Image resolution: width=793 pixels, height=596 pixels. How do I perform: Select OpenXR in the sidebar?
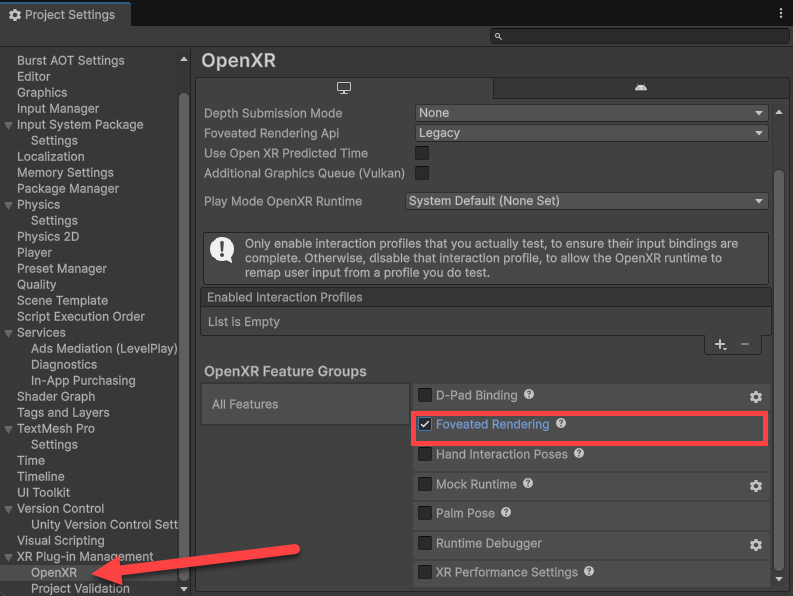54,572
